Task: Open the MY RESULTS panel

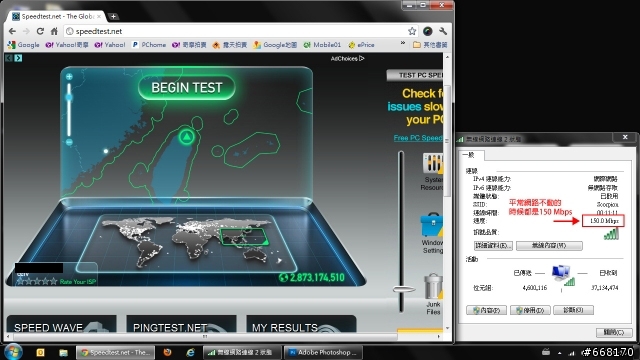Action: (x=301, y=324)
